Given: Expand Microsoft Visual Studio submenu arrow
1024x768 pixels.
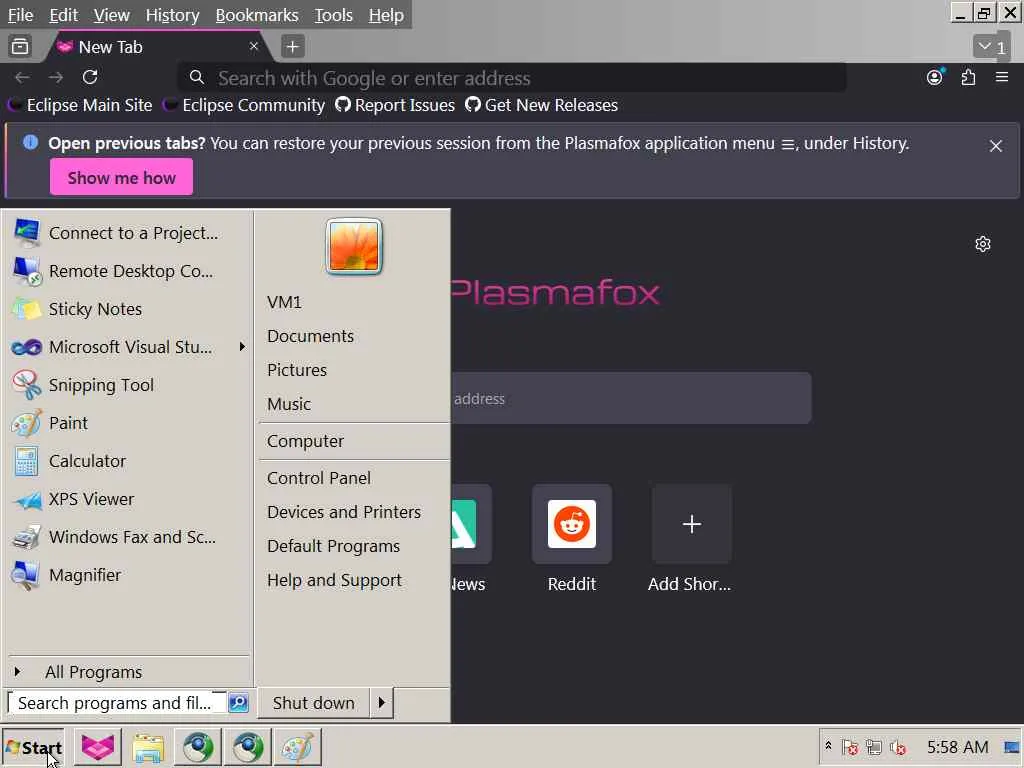Looking at the screenshot, I should (242, 347).
